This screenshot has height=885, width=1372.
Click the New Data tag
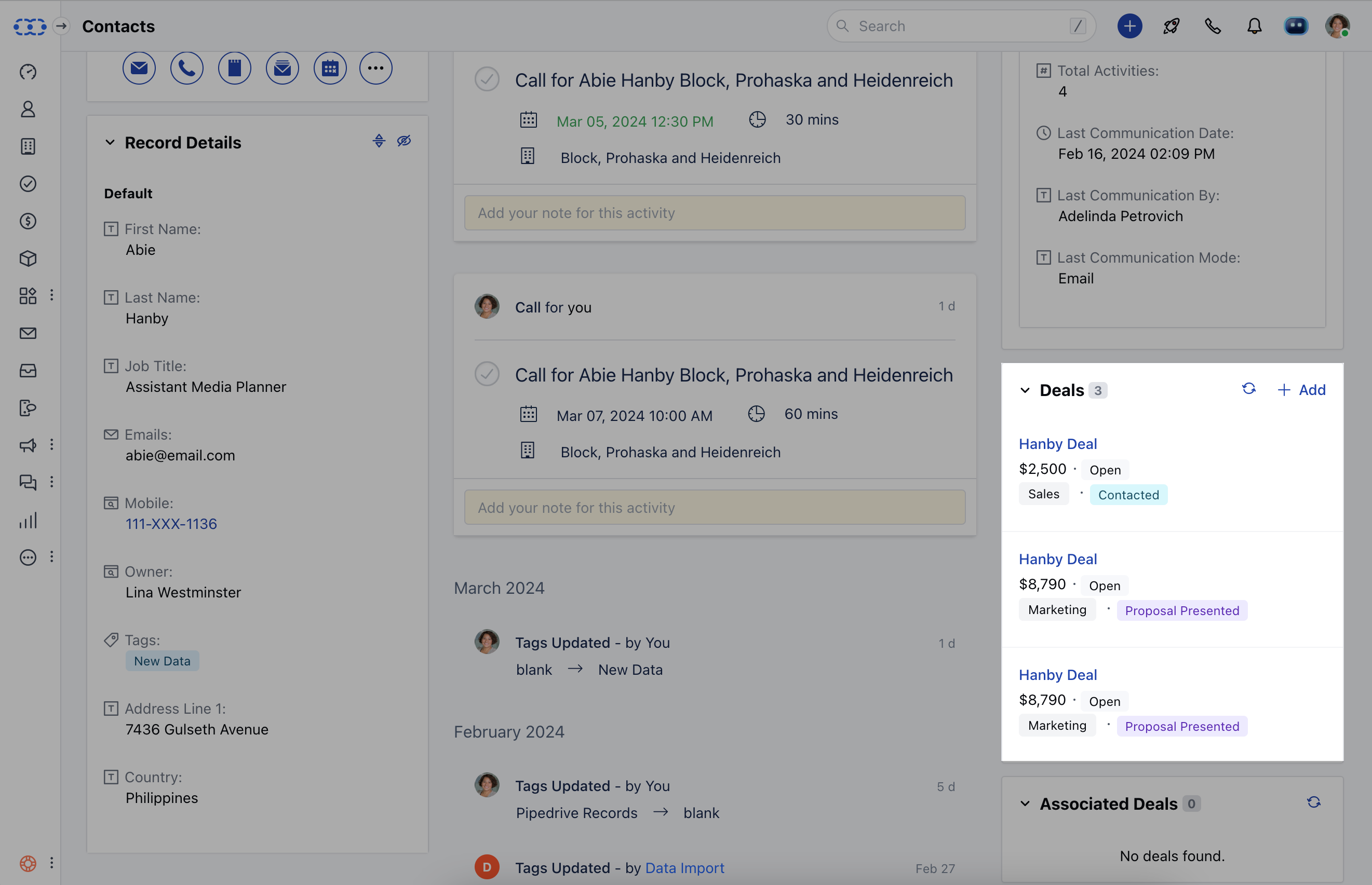point(162,661)
